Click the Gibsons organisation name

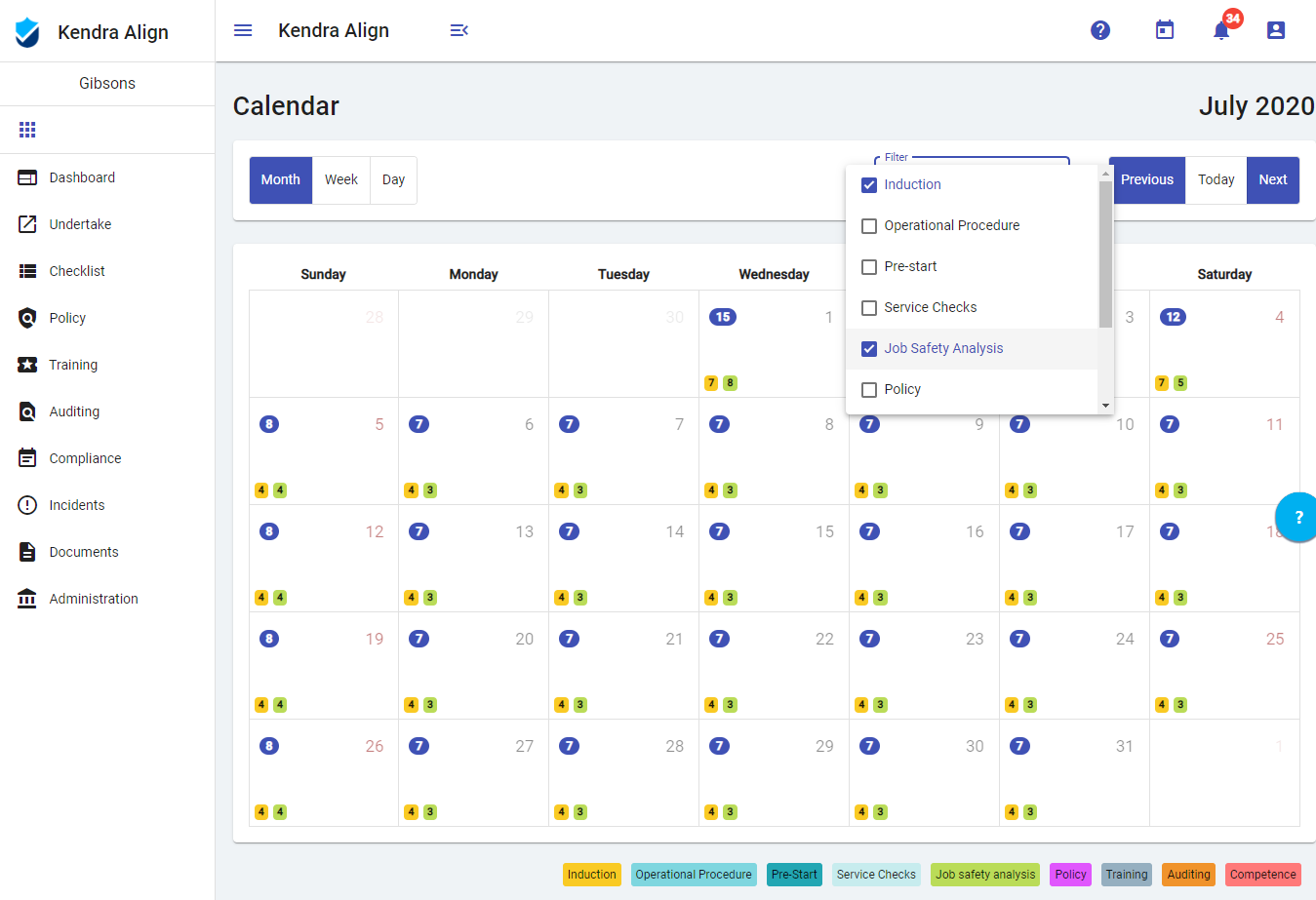coord(107,84)
